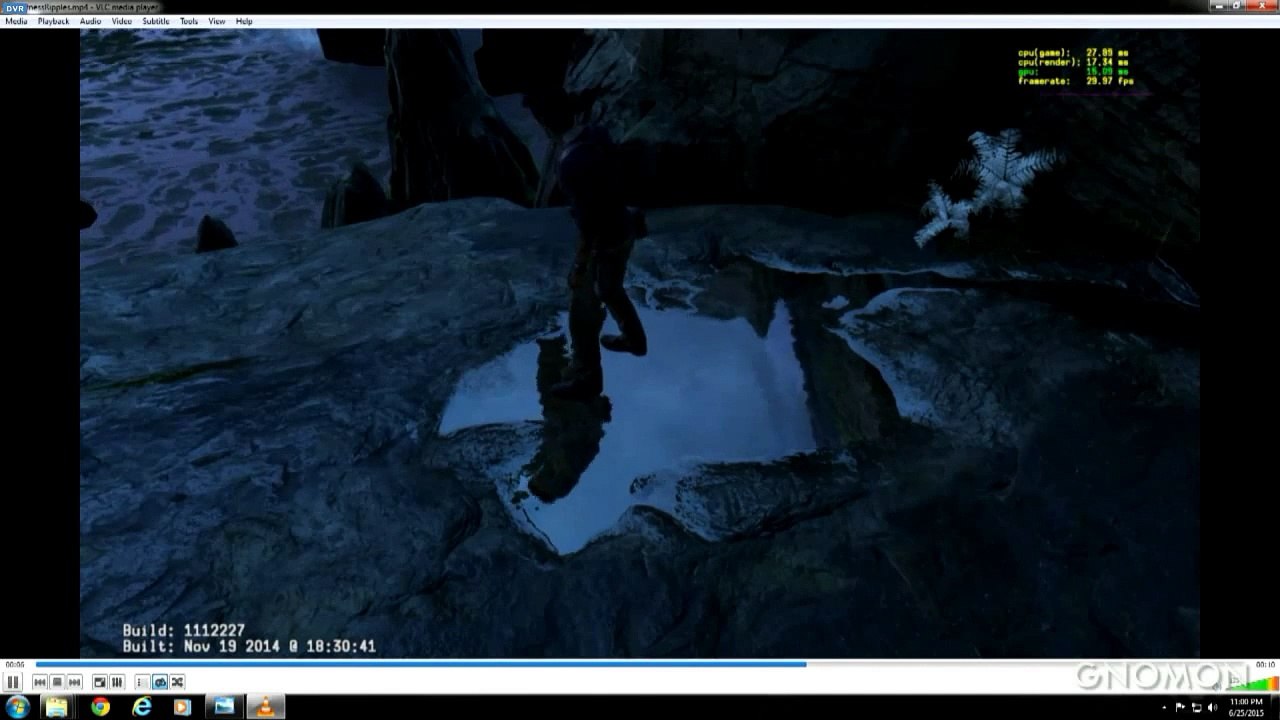Open the Windows Start menu
The height and width of the screenshot is (720, 1280).
tap(18, 707)
